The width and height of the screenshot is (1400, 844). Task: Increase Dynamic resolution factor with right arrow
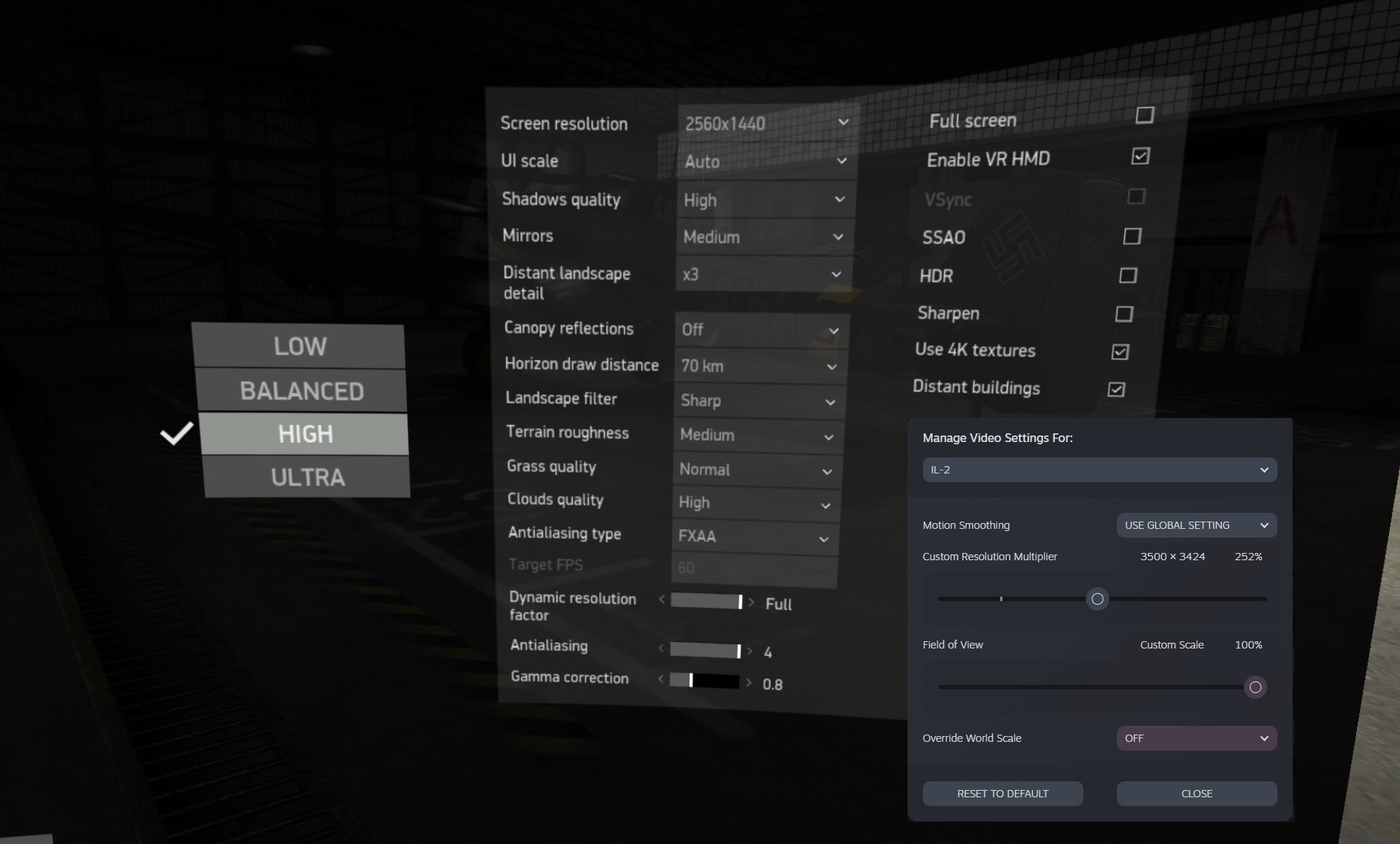[751, 602]
